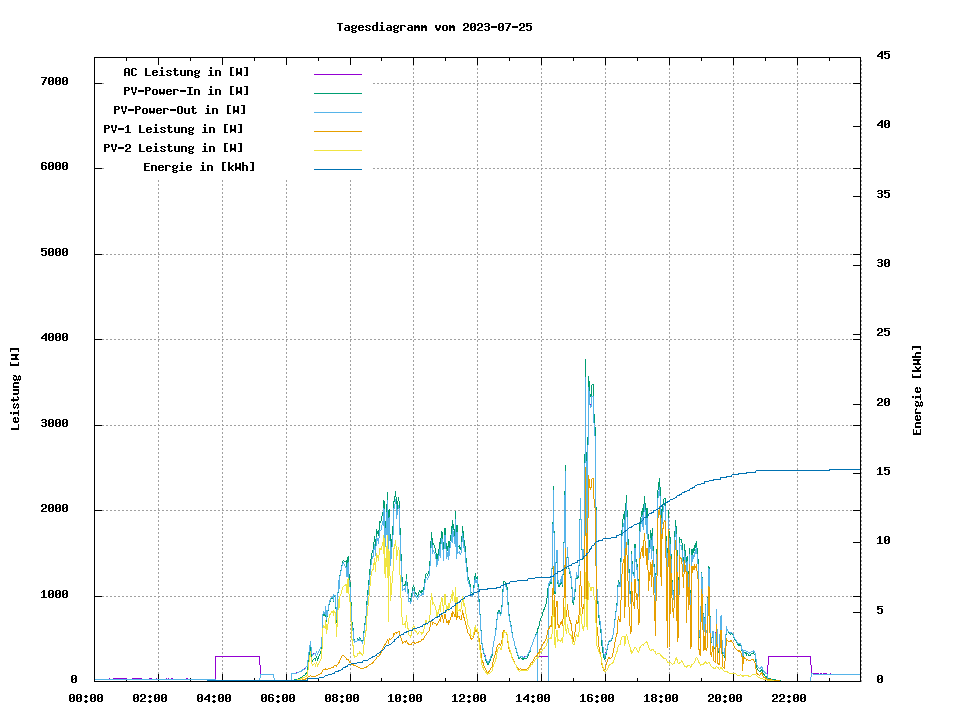Click the Leistung [W] left axis title

(16, 389)
